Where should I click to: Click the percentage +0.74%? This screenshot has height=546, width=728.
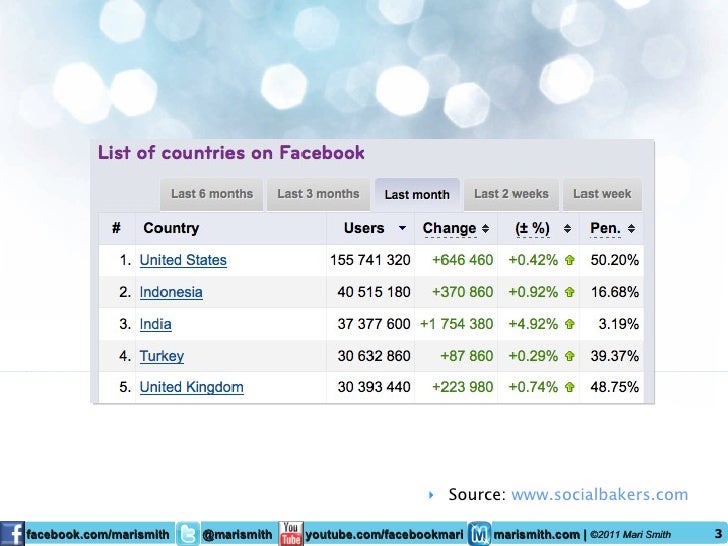(x=533, y=387)
